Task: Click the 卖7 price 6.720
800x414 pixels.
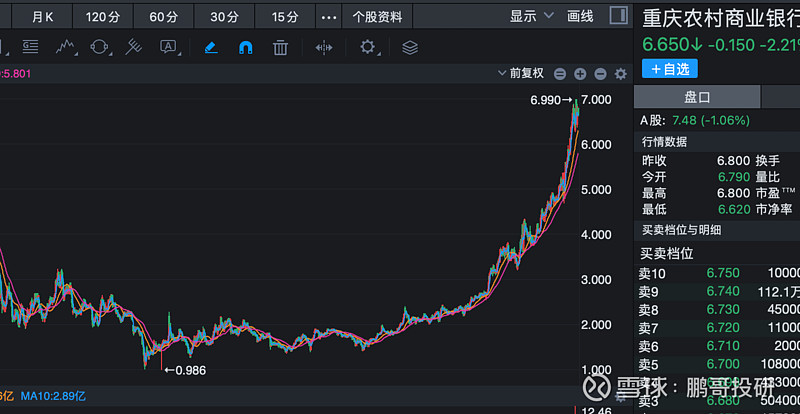Action: point(723,328)
